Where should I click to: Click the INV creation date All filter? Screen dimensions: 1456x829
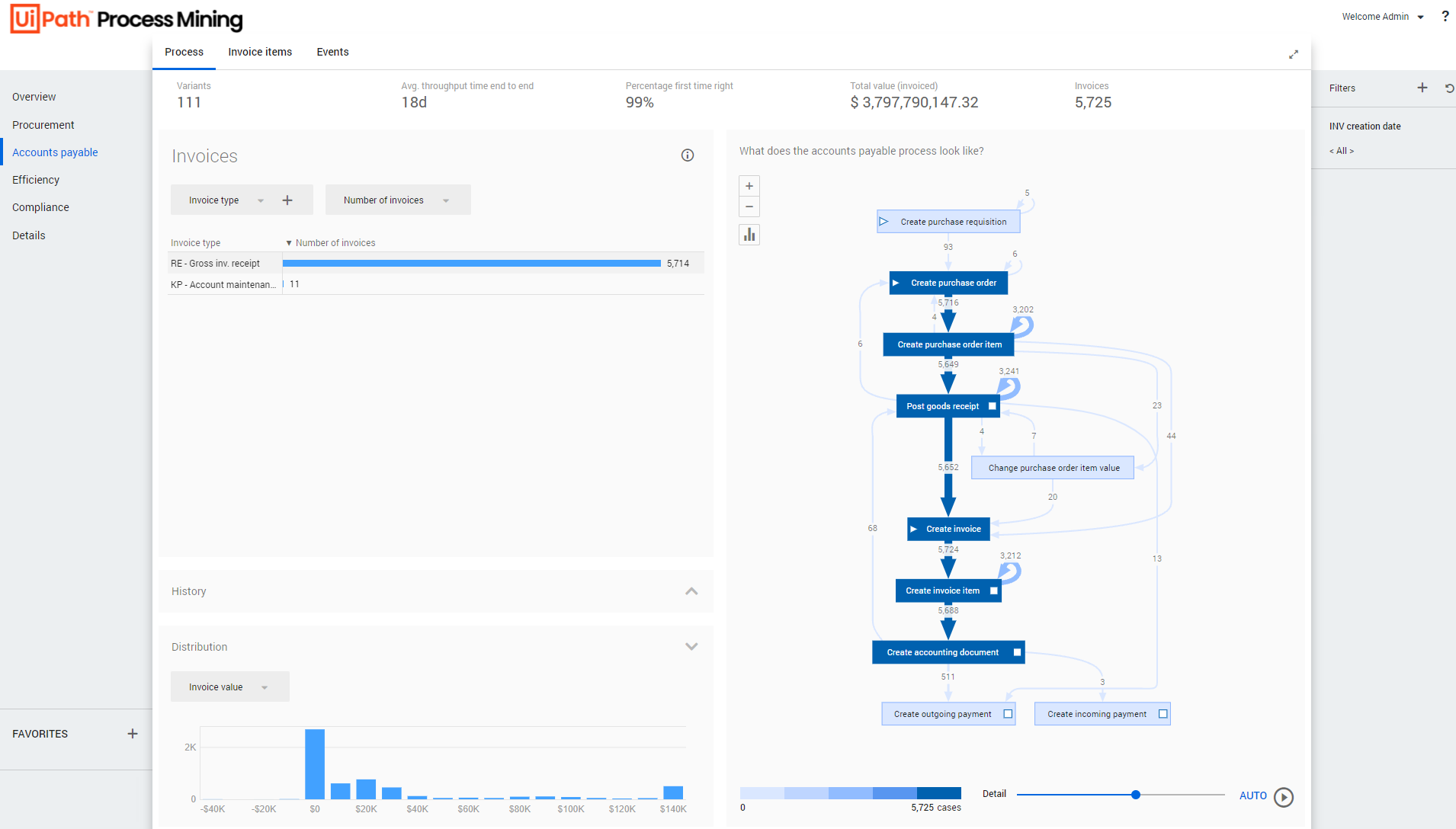pos(1341,151)
